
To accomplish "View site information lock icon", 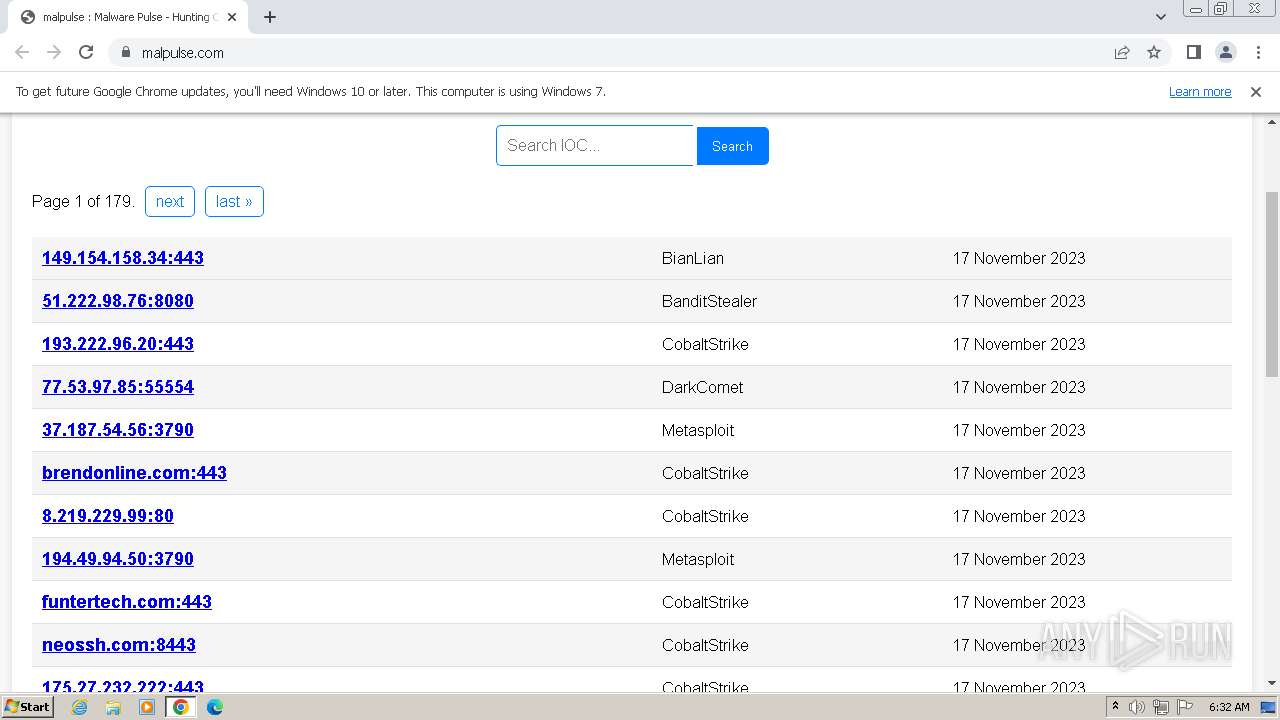I will (x=125, y=52).
